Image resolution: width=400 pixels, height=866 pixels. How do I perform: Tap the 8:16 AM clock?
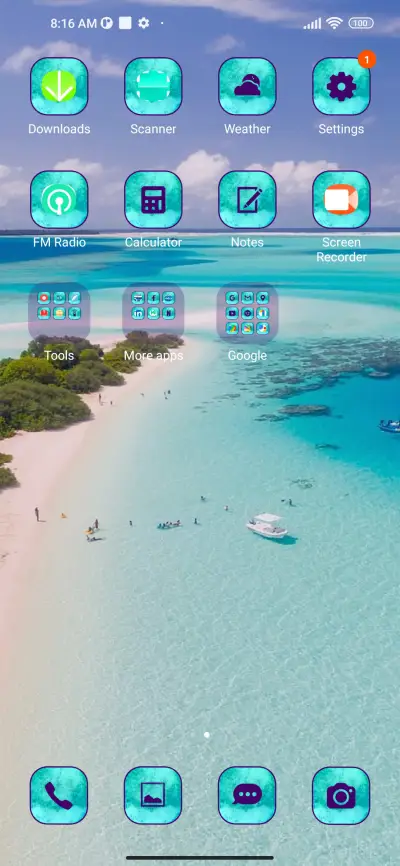[x=73, y=23]
